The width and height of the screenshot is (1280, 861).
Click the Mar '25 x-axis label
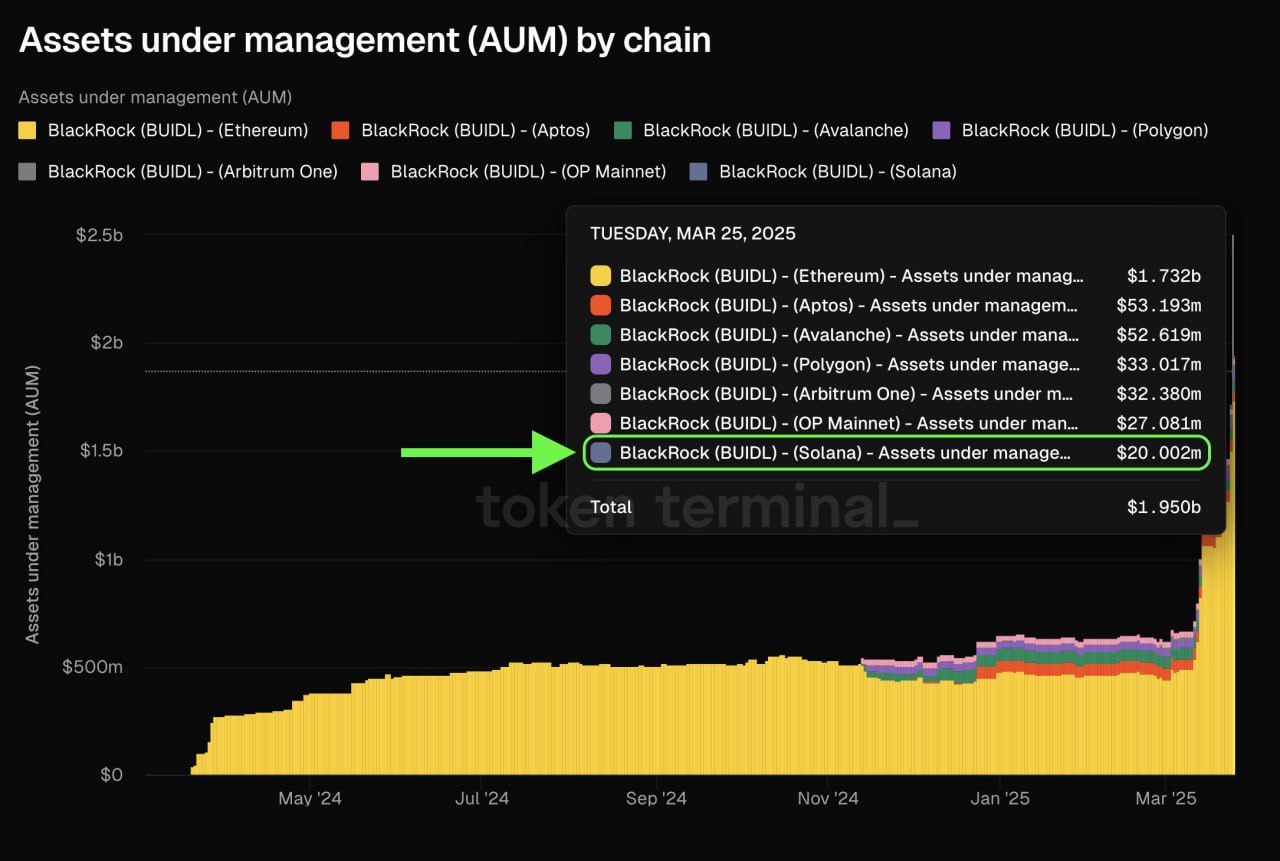pyautogui.click(x=1165, y=798)
